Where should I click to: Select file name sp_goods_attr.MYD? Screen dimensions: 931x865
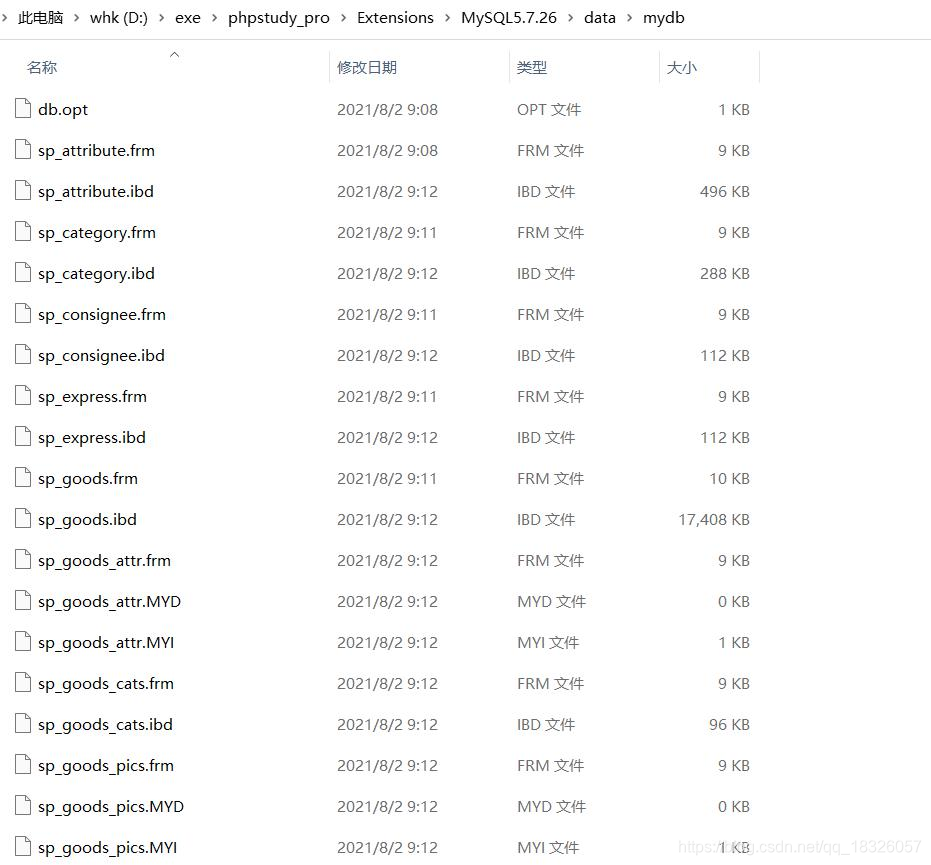coord(109,601)
